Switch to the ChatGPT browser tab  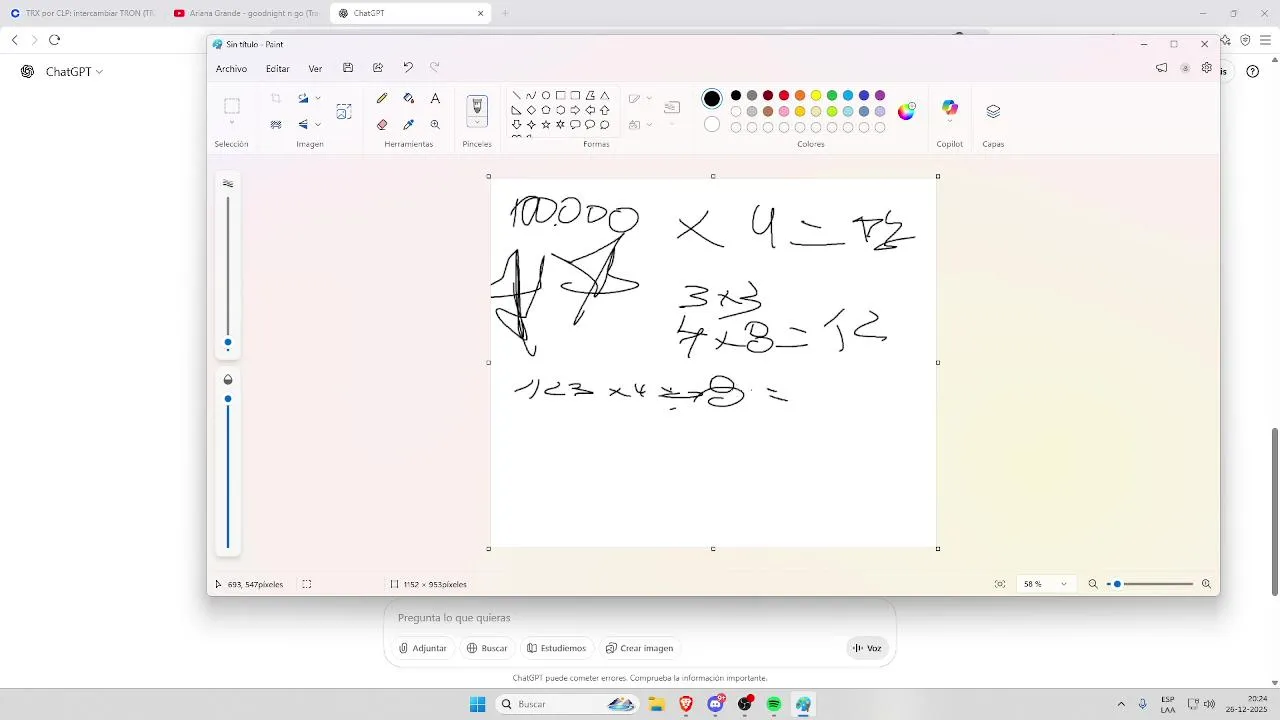[410, 13]
